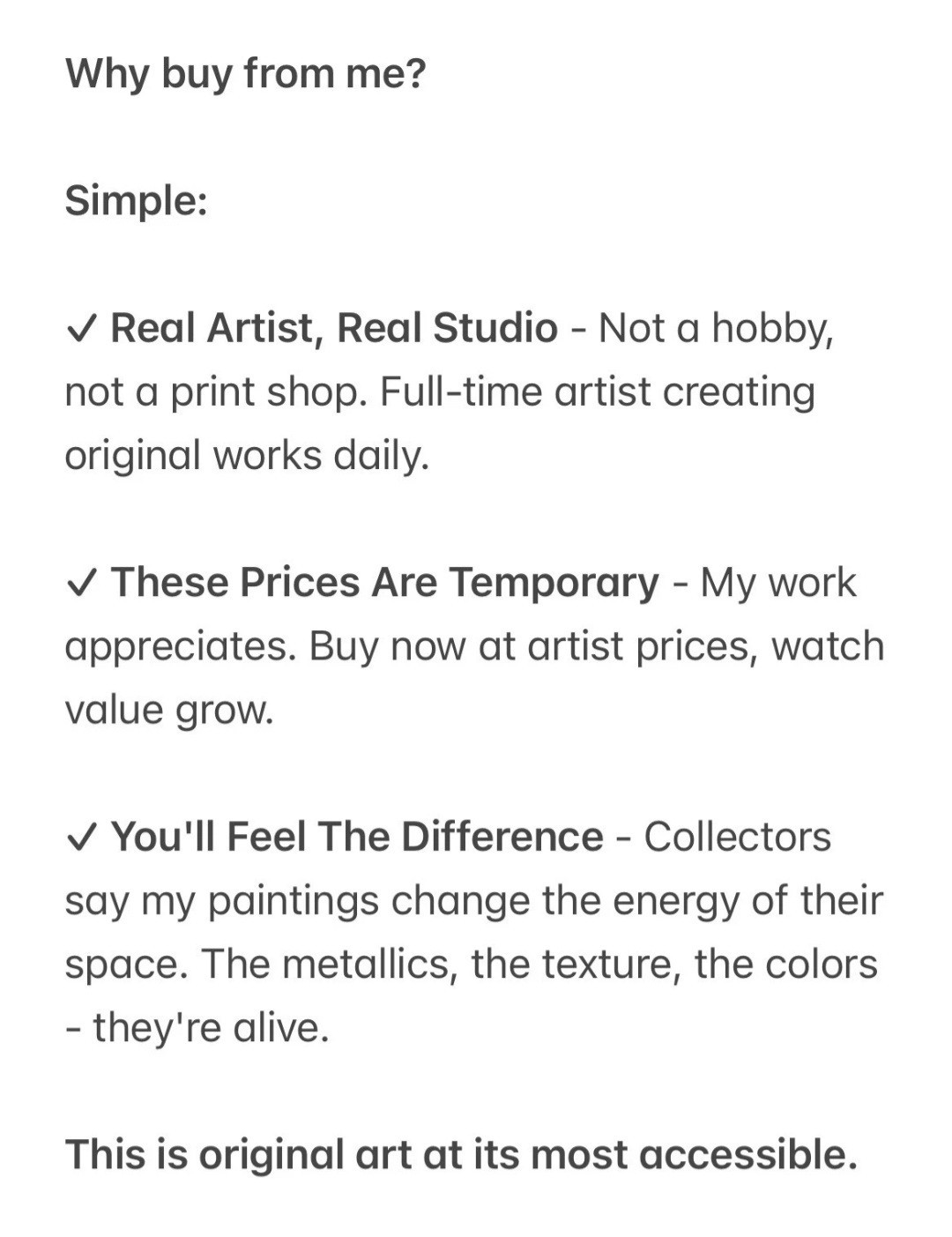952x1237 pixels.
Task: Click the 'Why buy from me?' heading
Action: pos(246,73)
